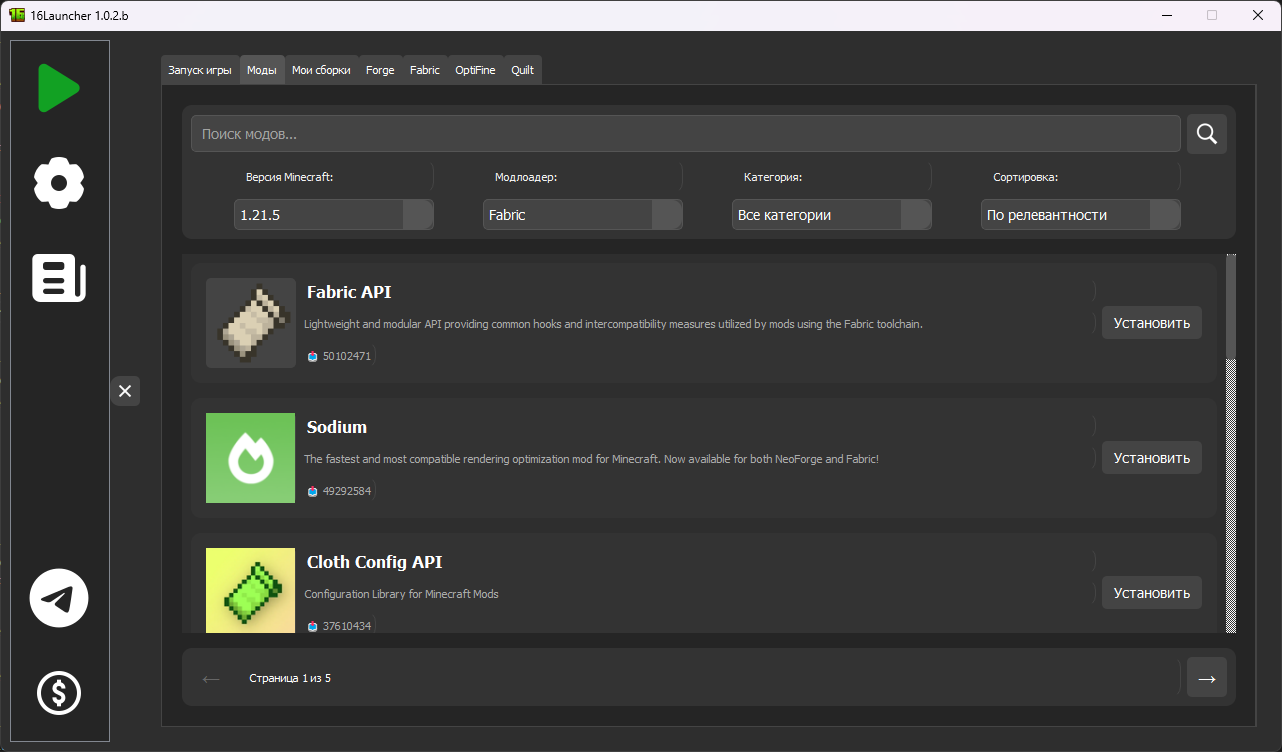Click the previous page left arrow
Viewport: 1282px width, 752px height.
(211, 678)
